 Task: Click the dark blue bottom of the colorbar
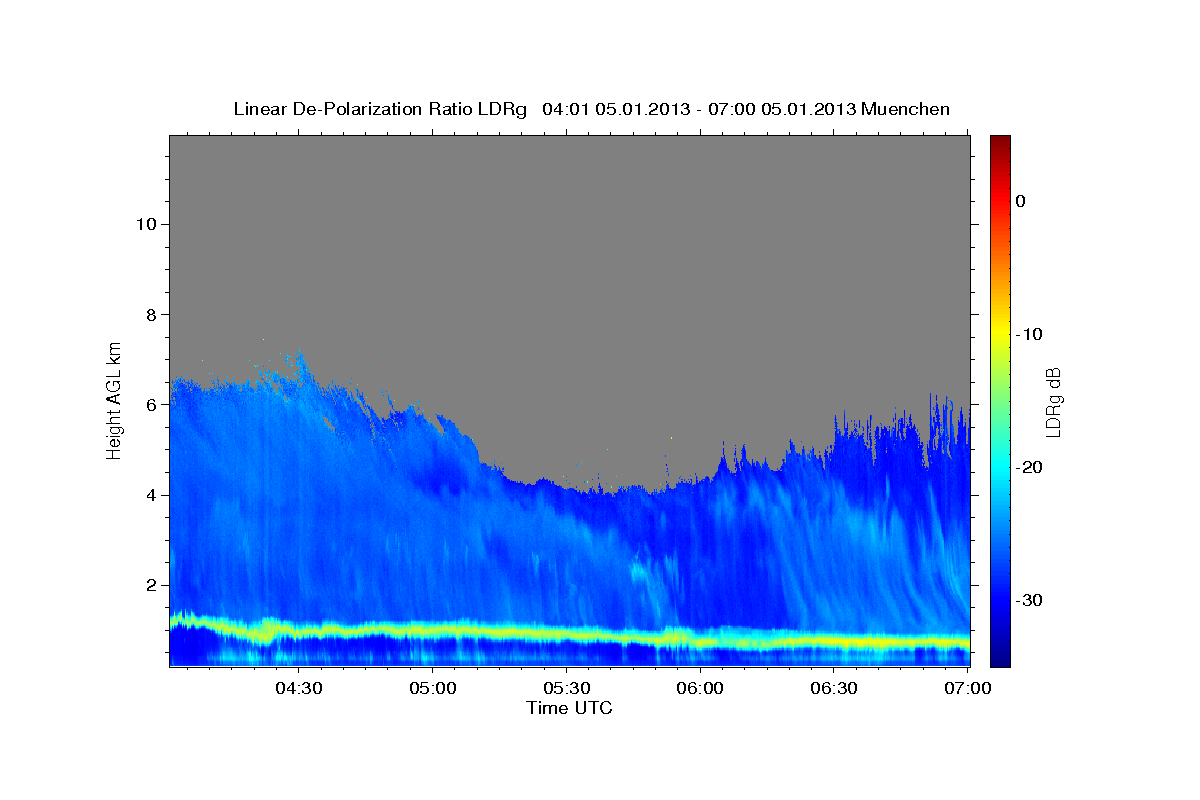tap(1000, 655)
